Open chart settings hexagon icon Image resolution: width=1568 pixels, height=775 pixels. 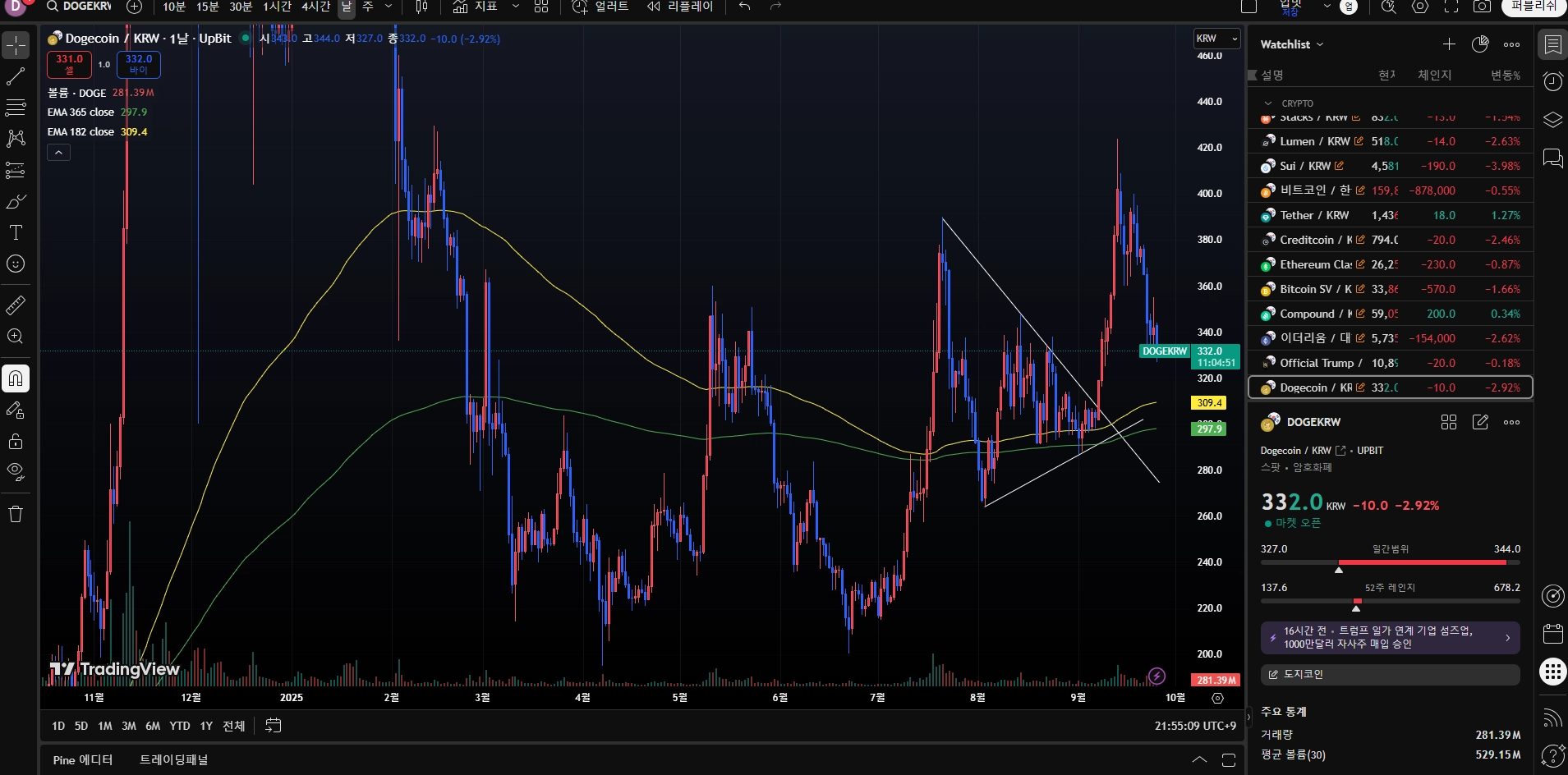pyautogui.click(x=1419, y=7)
